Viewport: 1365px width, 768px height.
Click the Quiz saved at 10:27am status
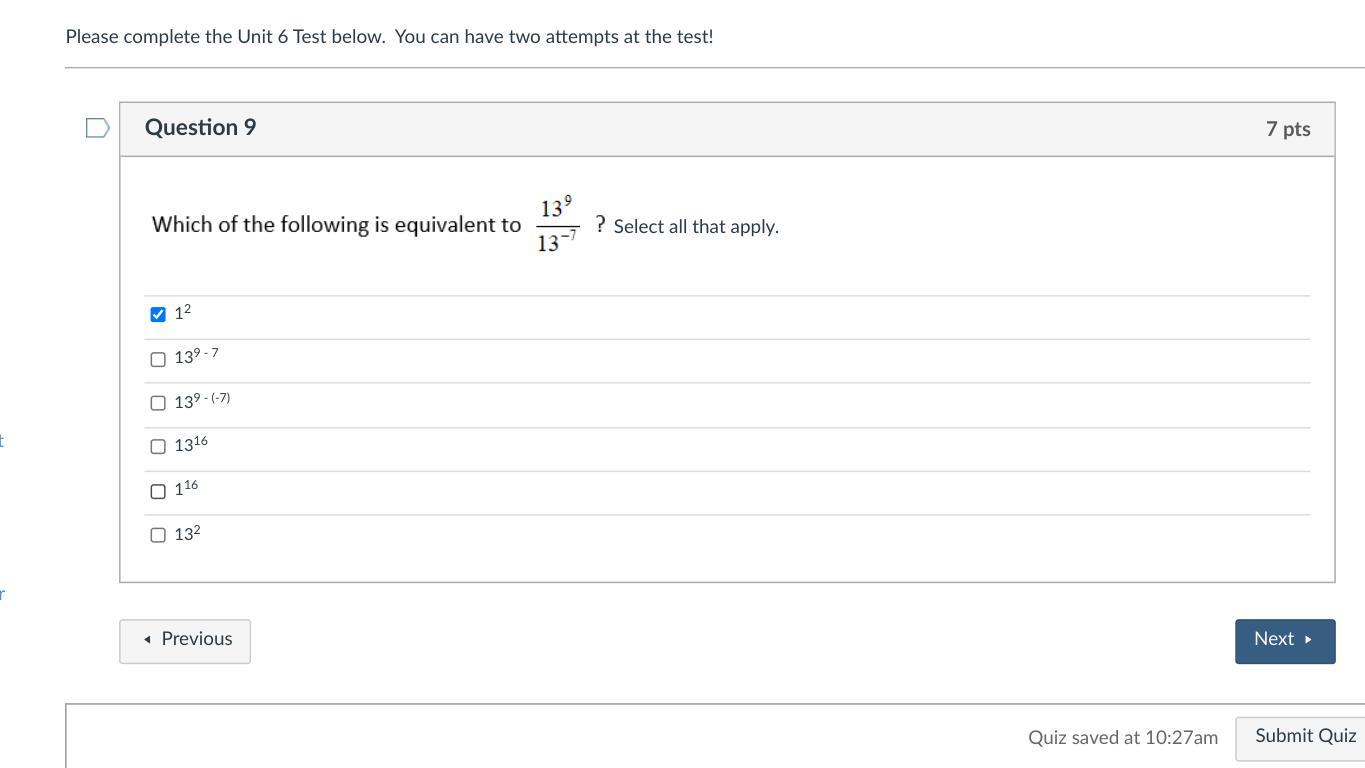[1122, 738]
